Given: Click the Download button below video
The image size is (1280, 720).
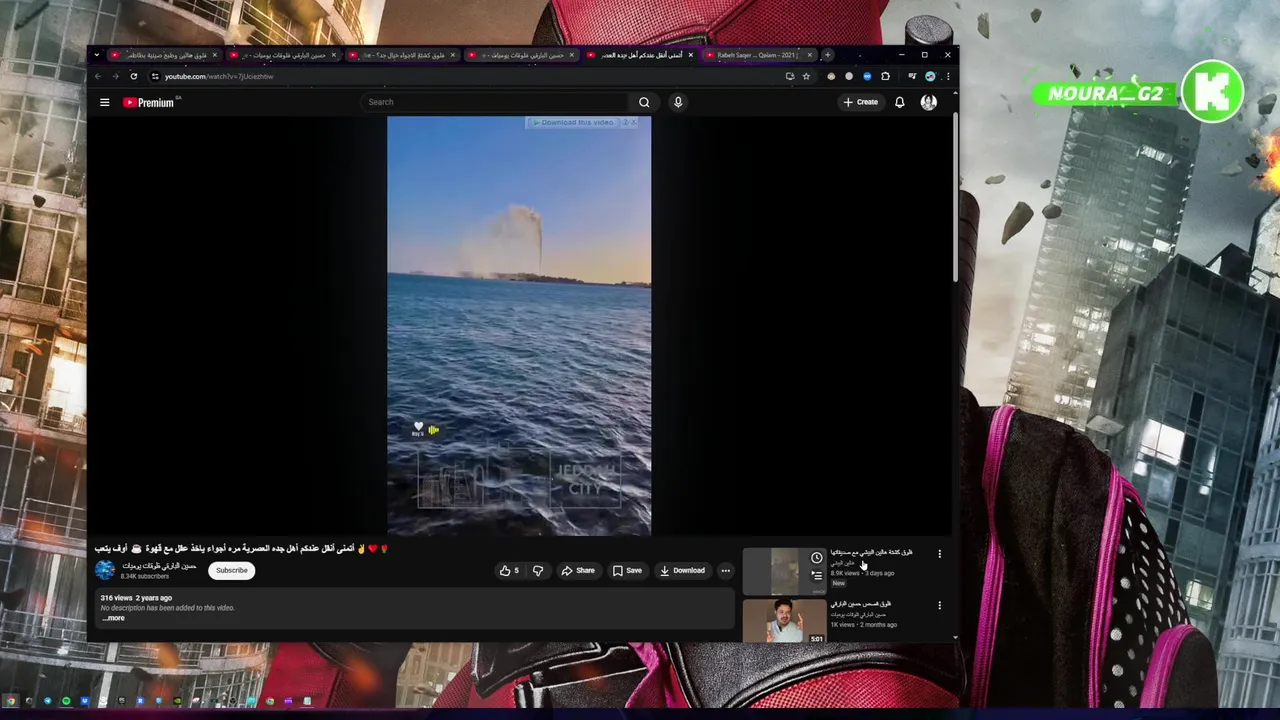Looking at the screenshot, I should [x=682, y=570].
